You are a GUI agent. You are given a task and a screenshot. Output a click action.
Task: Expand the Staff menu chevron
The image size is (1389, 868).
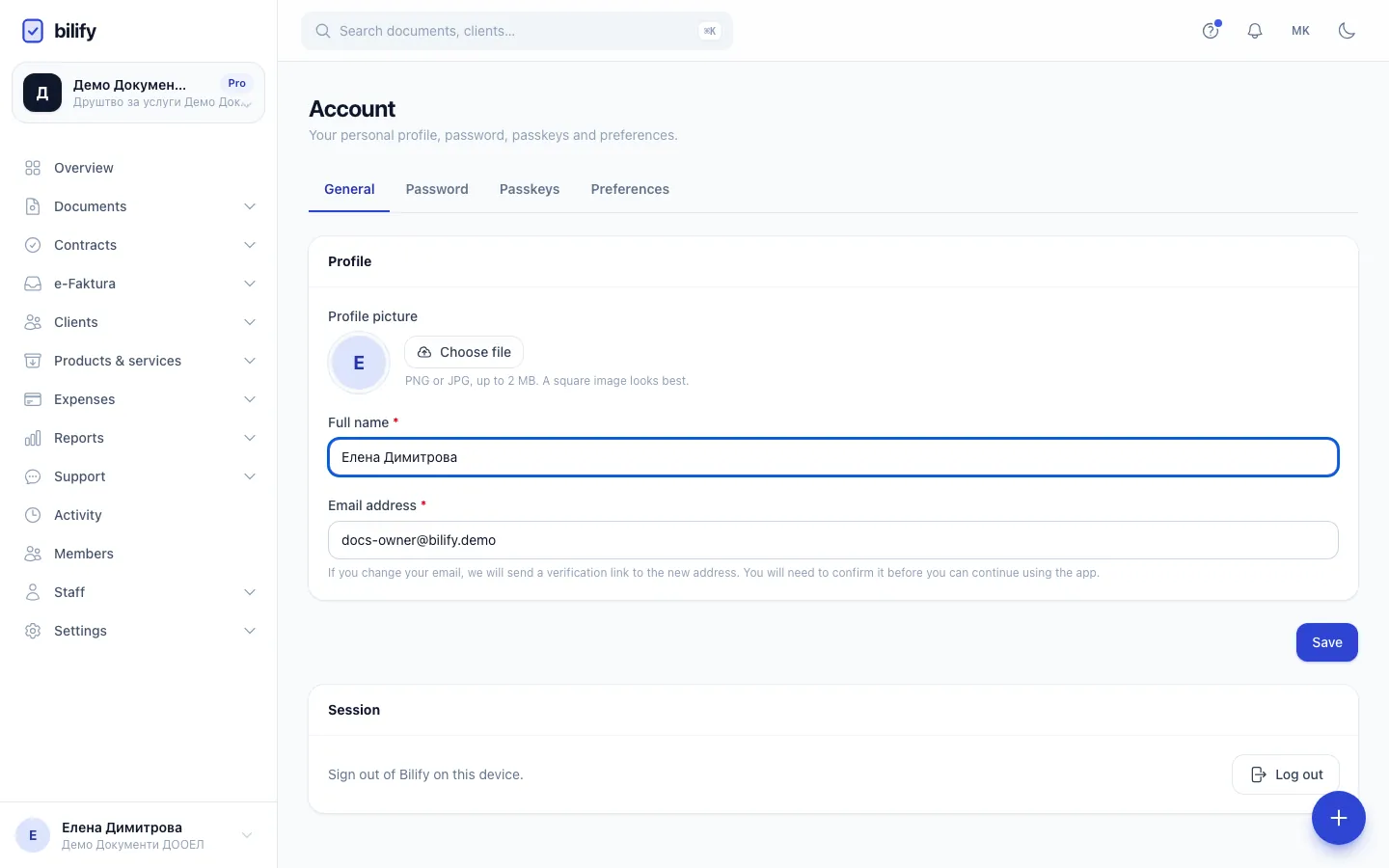(x=250, y=592)
